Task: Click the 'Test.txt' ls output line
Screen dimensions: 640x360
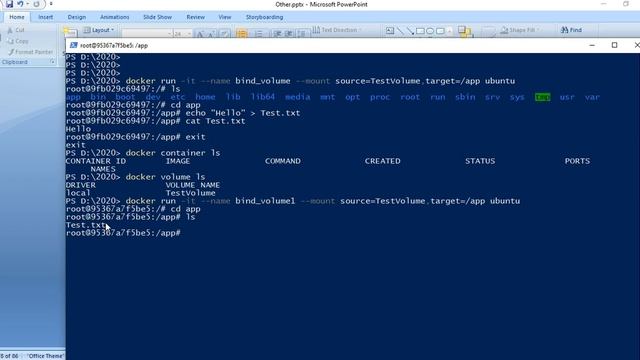Action: 85,225
